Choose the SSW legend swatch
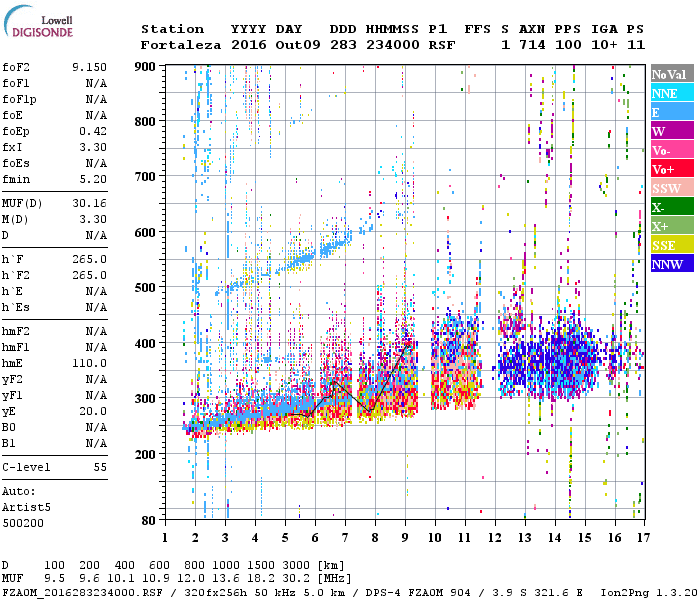This screenshot has height=600, width=700. pyautogui.click(x=672, y=188)
